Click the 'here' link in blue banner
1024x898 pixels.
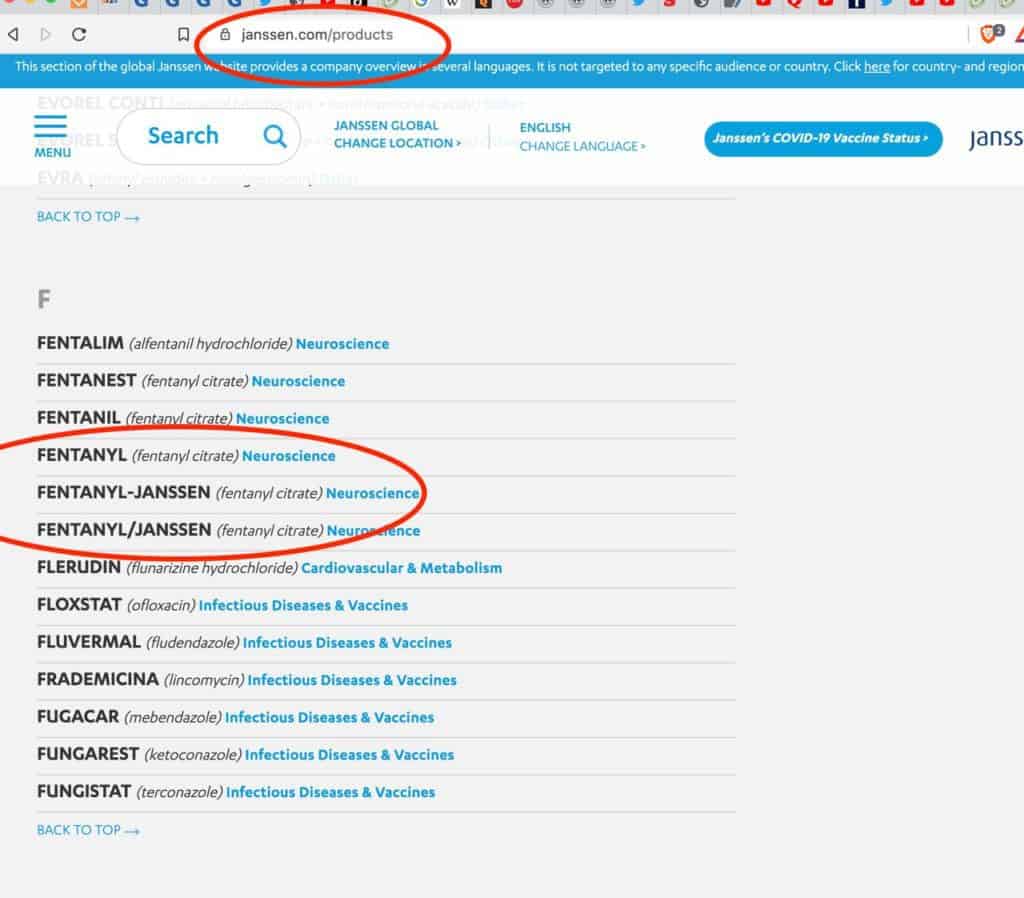(876, 67)
